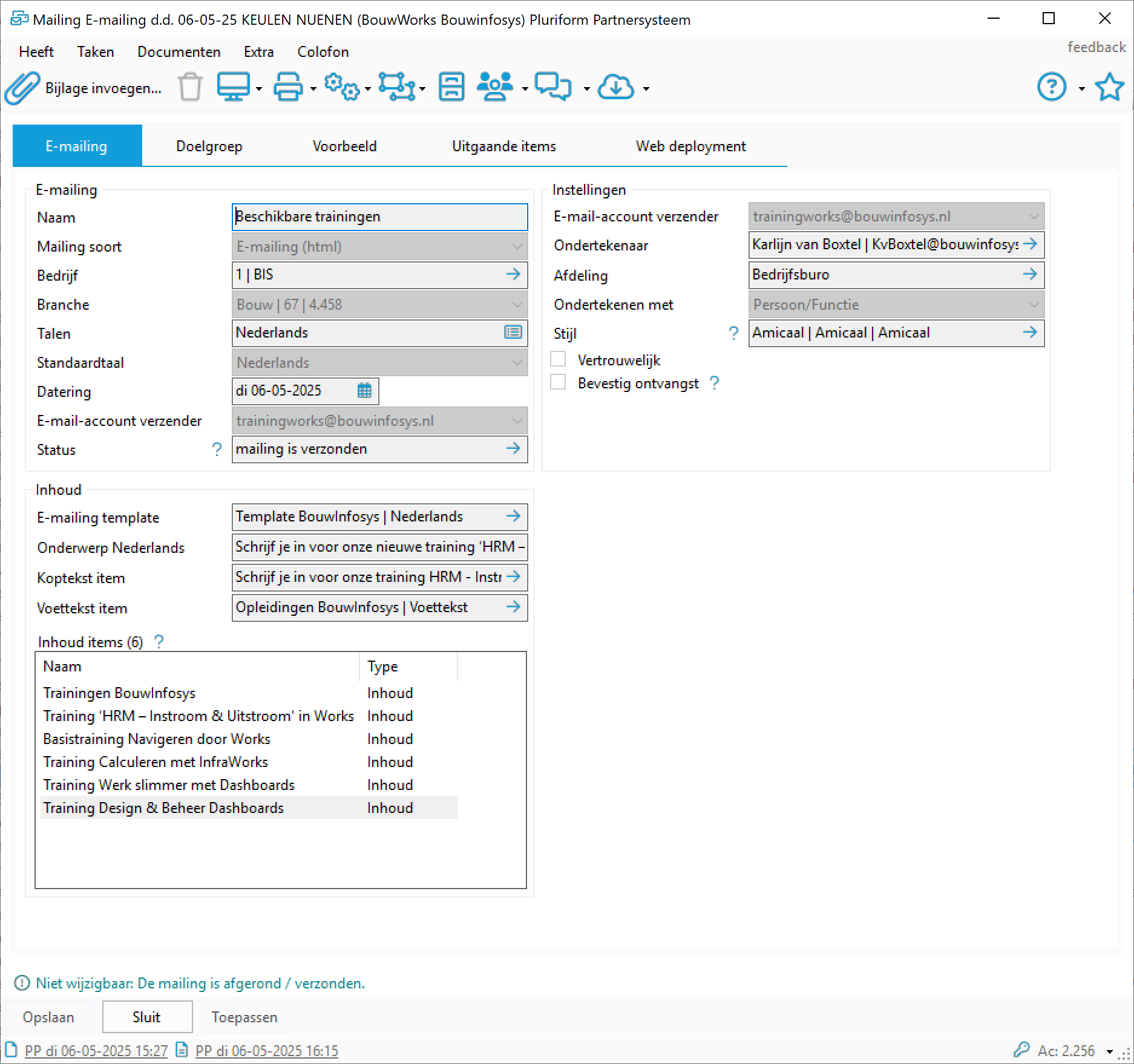Open the PP di 06-05-2025 16:15 link

pos(266,1051)
